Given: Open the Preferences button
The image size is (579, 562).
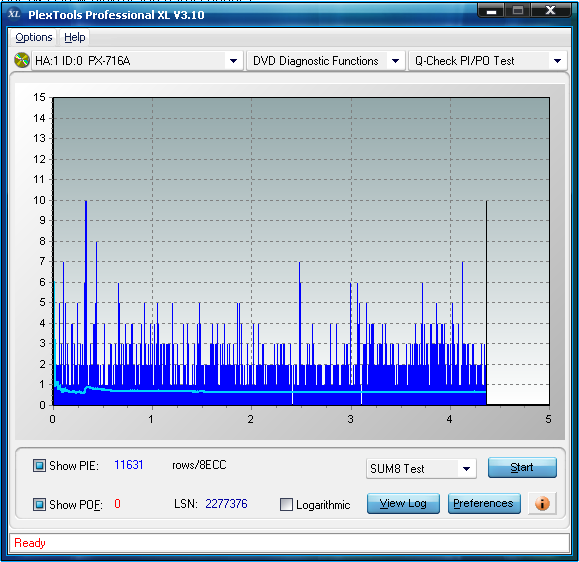Looking at the screenshot, I should coord(484,504).
